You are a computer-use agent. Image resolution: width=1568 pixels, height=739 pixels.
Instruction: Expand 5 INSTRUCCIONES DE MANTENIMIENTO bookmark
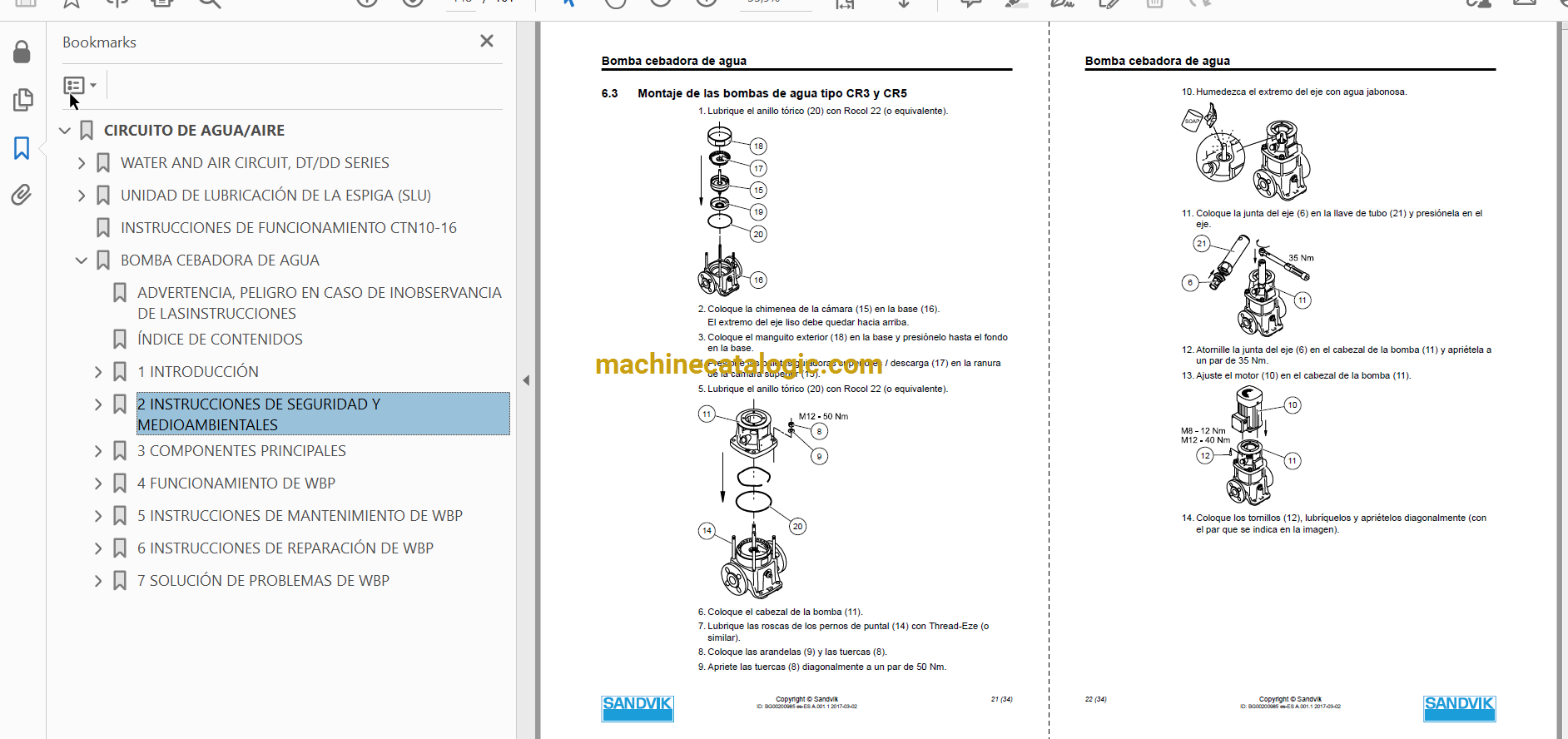(98, 516)
